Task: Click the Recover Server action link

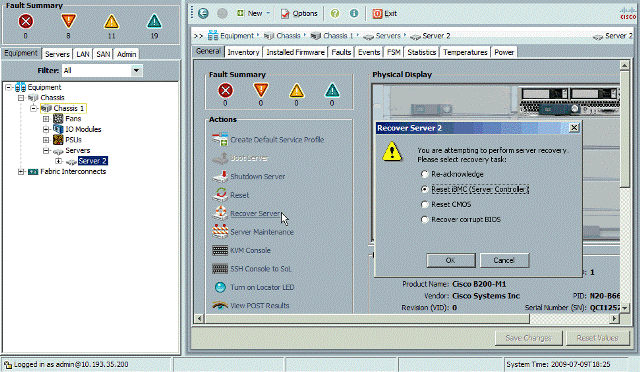Action: pyautogui.click(x=255, y=214)
